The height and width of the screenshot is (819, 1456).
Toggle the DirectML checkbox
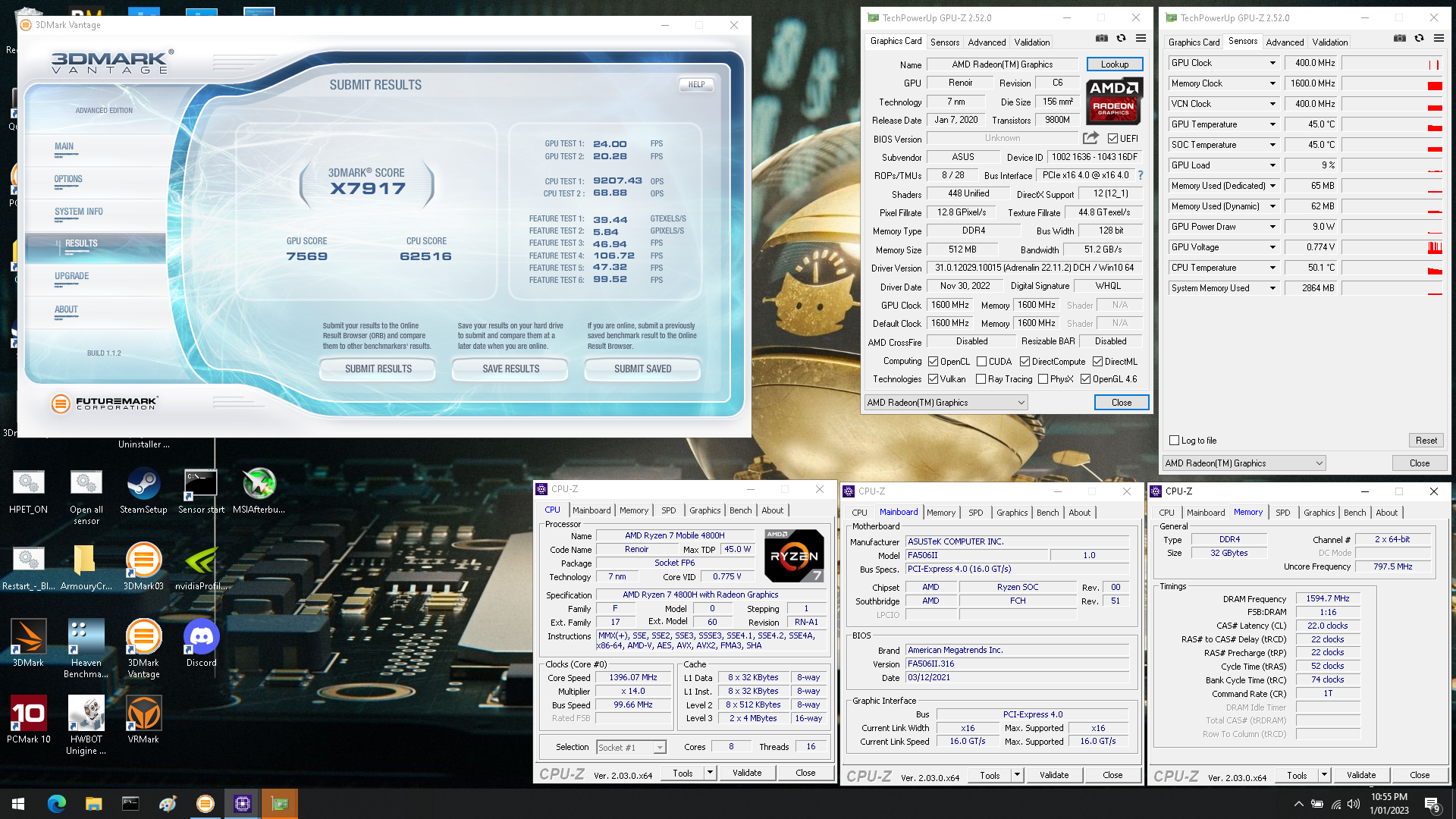click(1097, 362)
